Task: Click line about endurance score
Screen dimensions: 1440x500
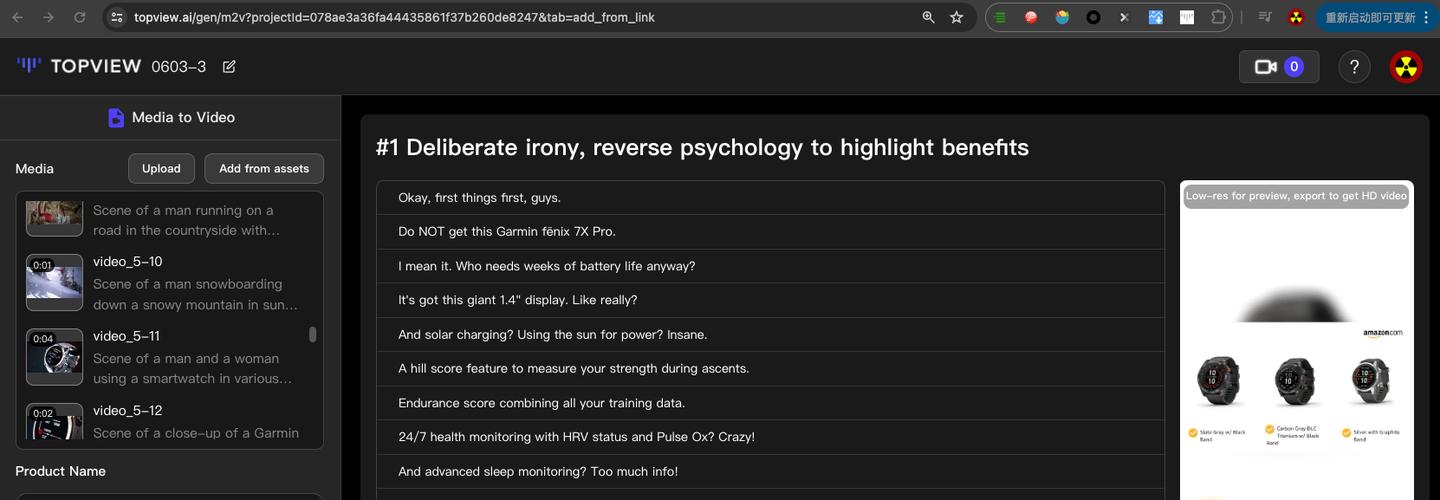Action: coord(770,403)
